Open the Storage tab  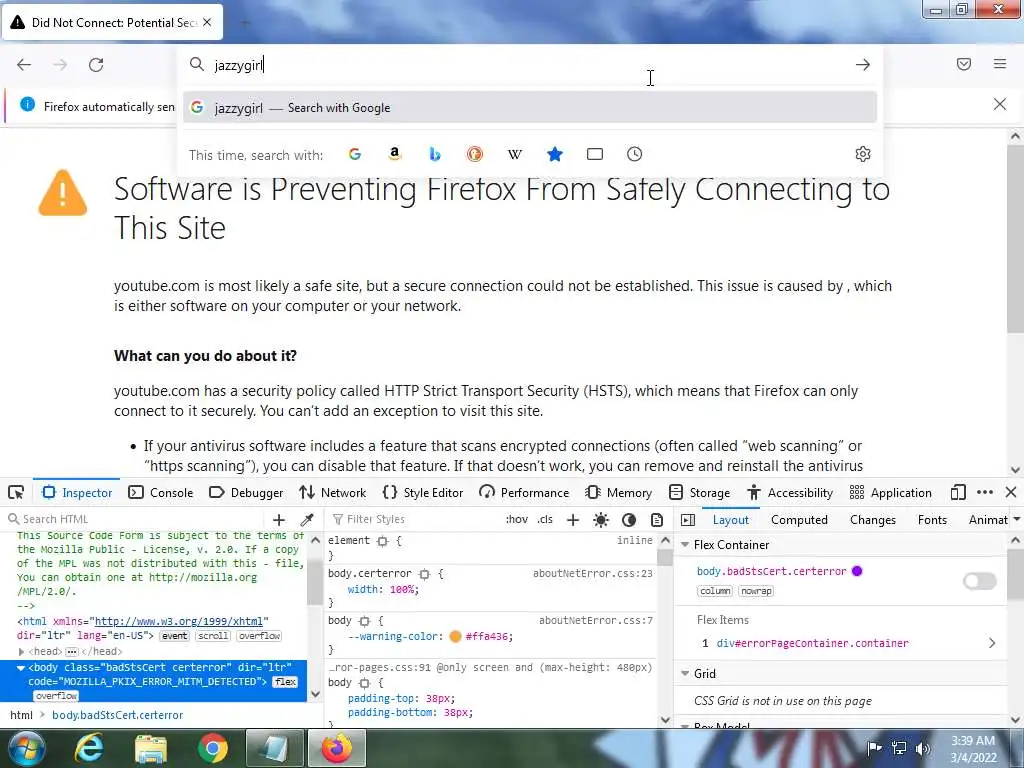click(x=699, y=492)
